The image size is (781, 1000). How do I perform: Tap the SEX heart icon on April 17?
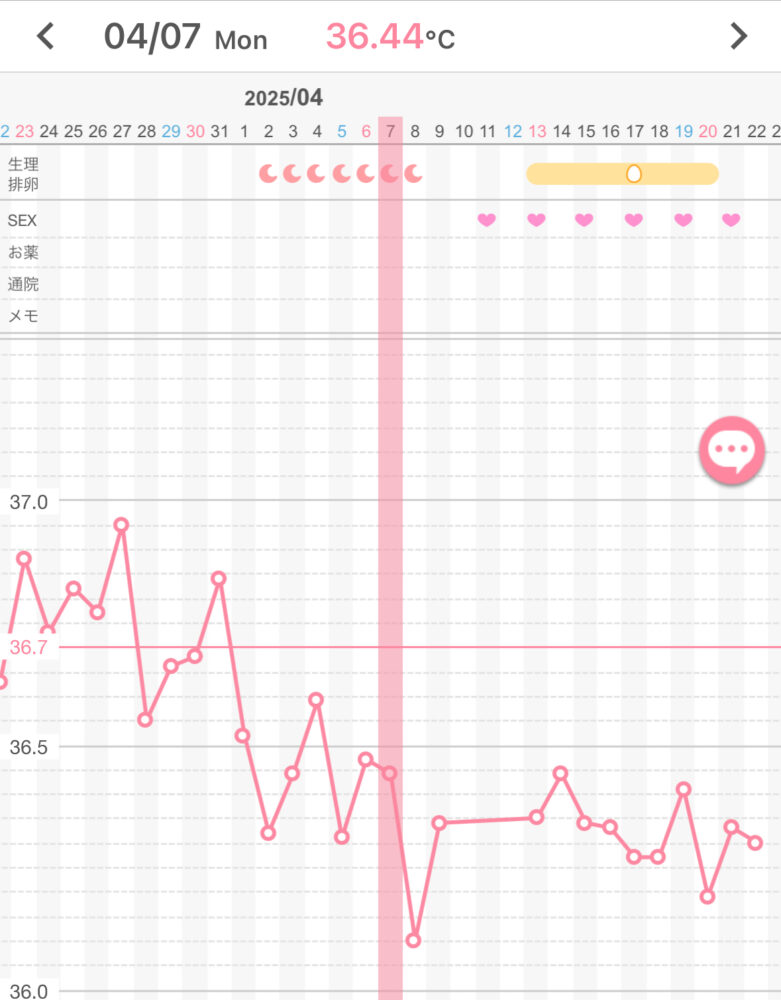pyautogui.click(x=633, y=219)
